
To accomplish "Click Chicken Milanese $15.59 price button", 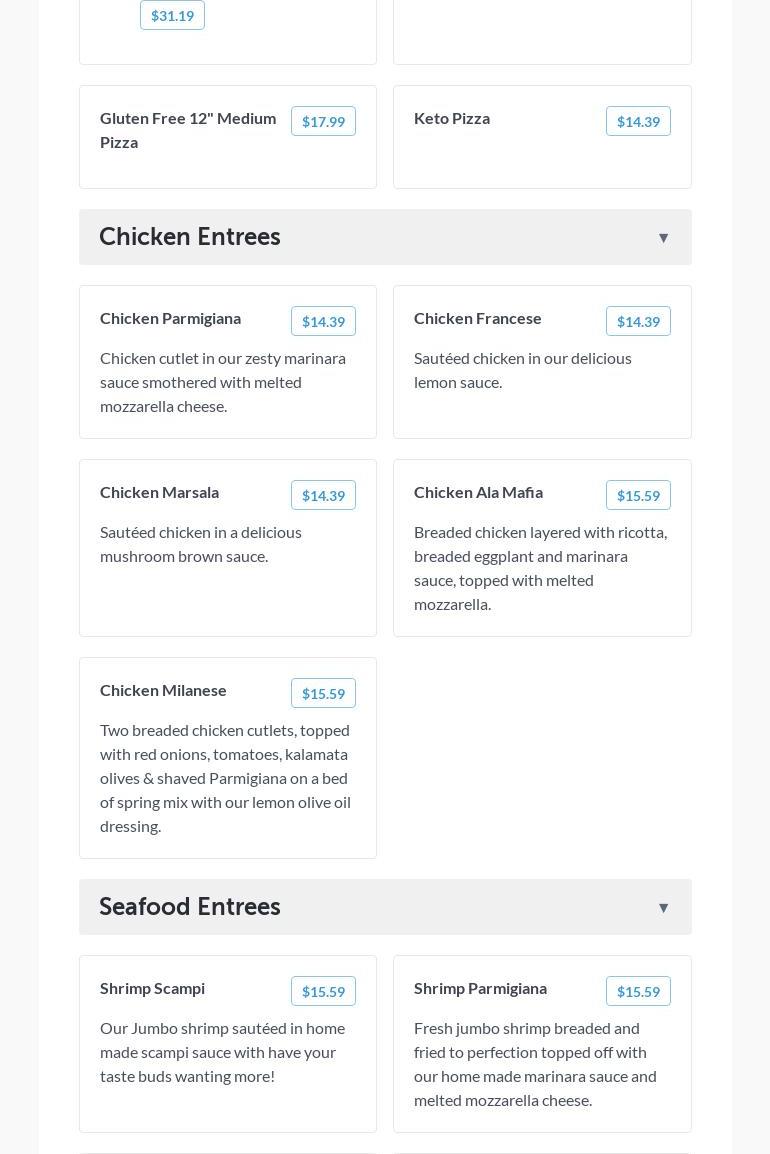I will [x=323, y=693].
